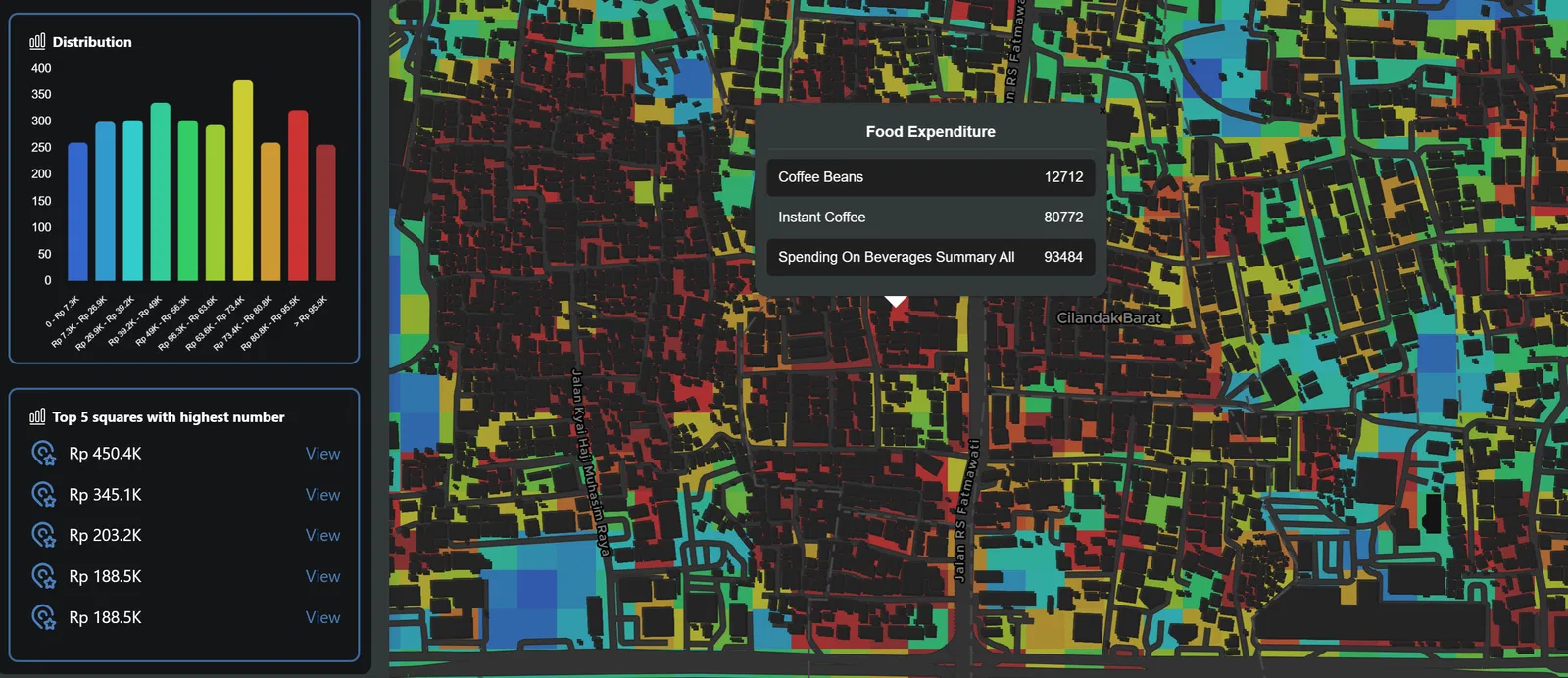Select the dark red > Rp 95.5K bar
The width and height of the screenshot is (1568, 678).
[x=325, y=213]
